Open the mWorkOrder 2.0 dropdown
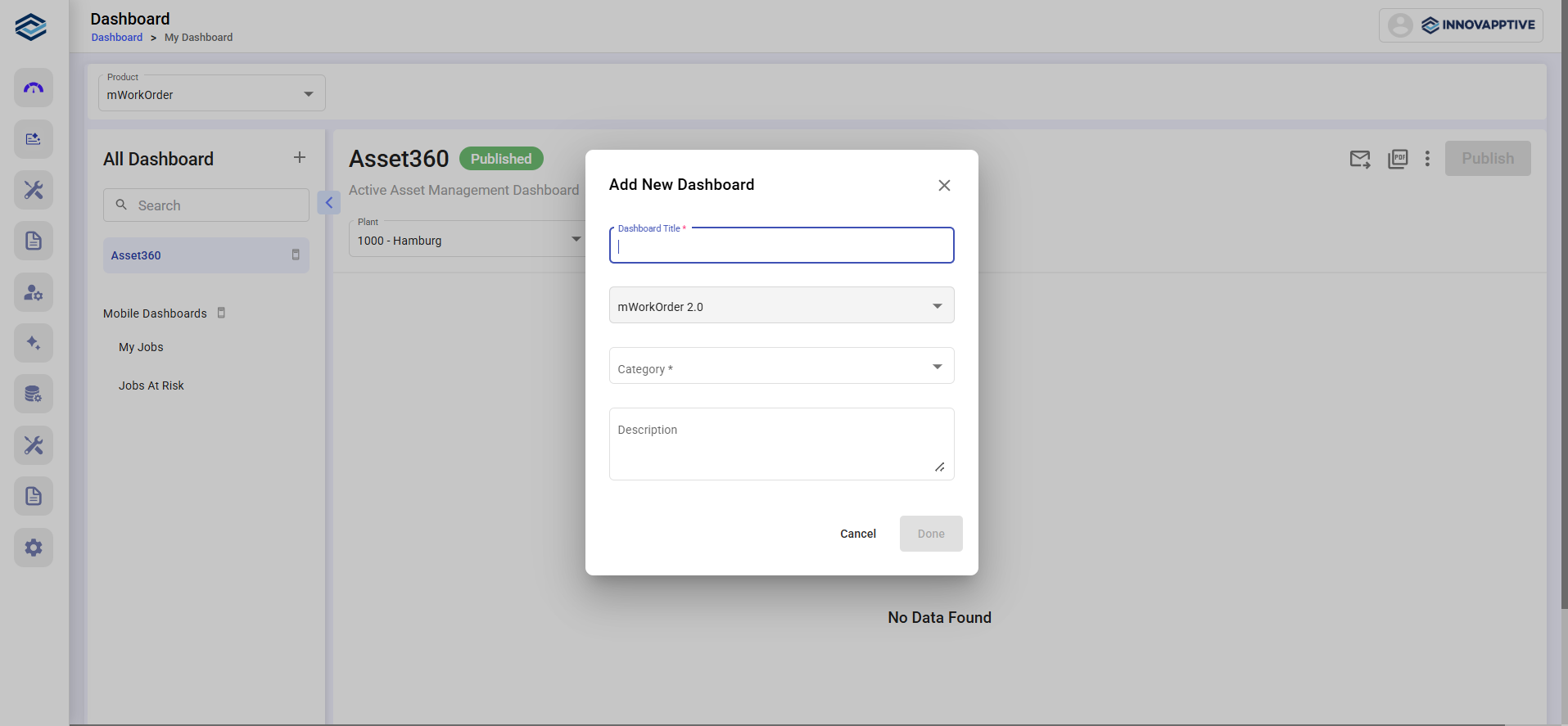 click(781, 305)
